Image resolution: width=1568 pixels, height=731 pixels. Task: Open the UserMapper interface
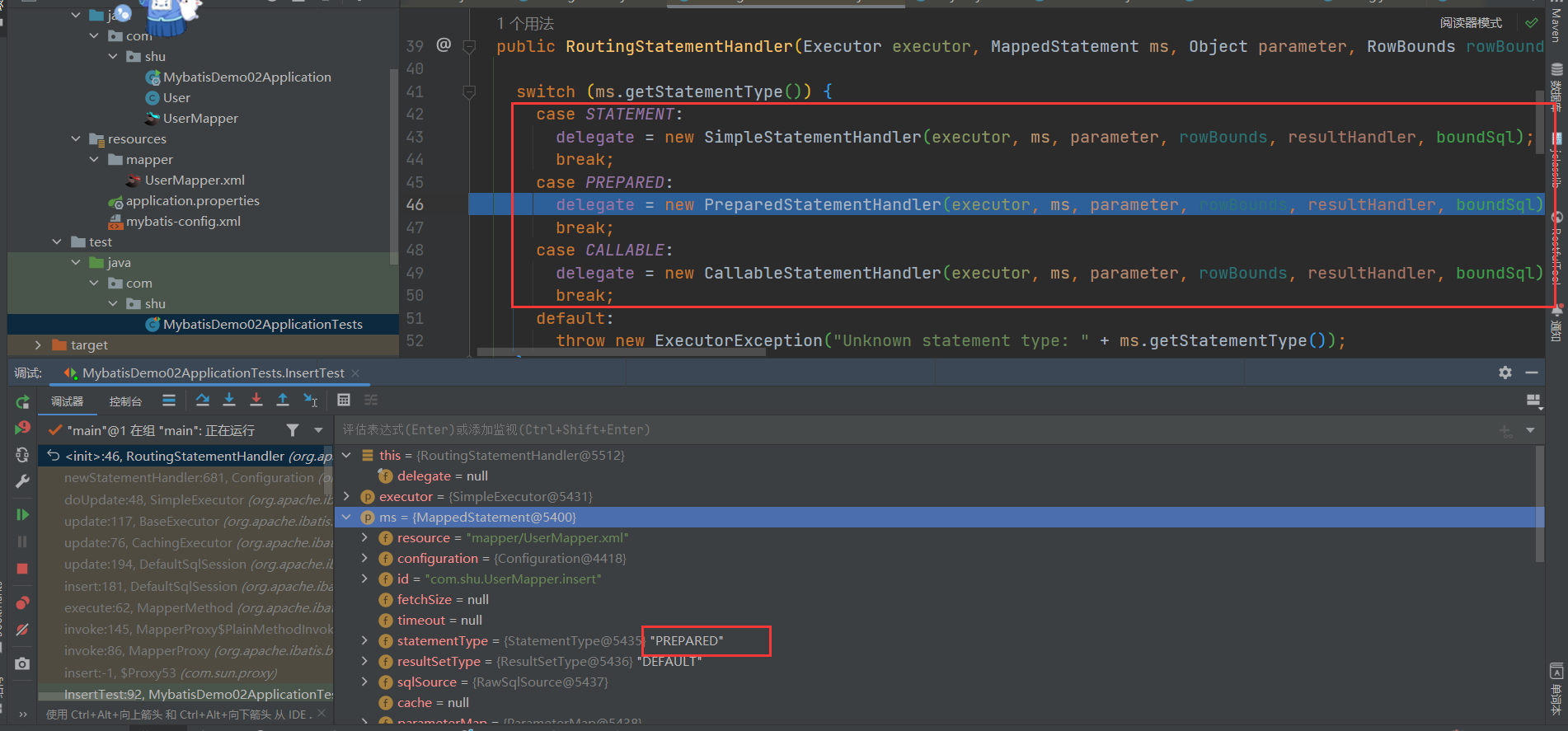point(200,118)
